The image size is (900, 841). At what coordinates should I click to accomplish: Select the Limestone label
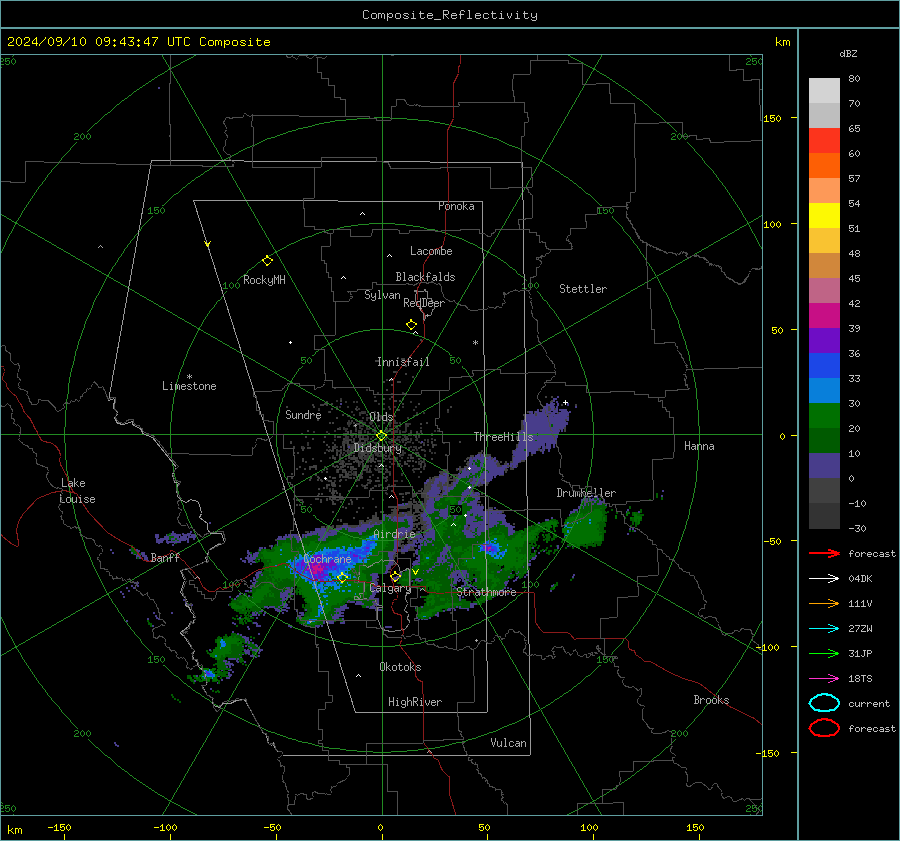click(189, 386)
